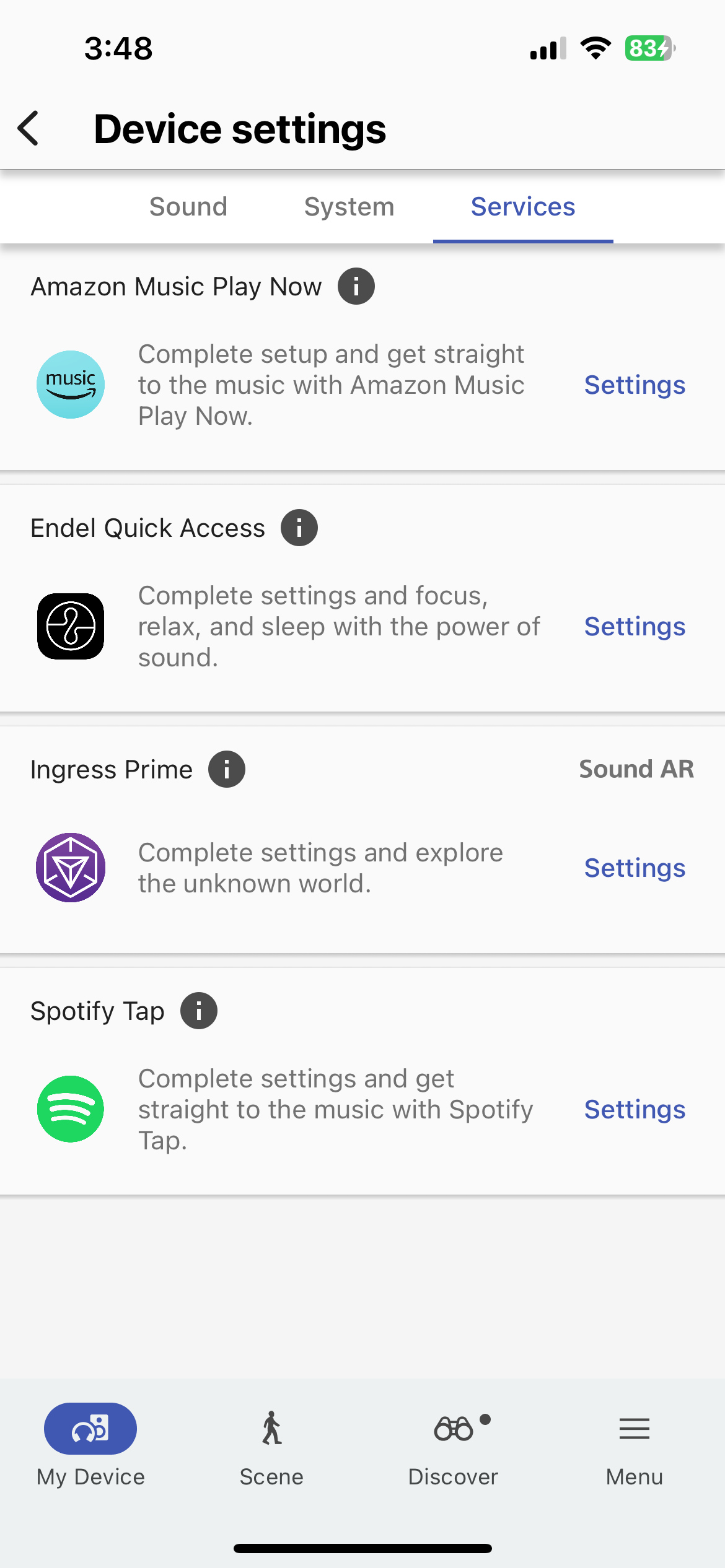Tap the Ingress Prime logo
The image size is (725, 1568).
71,868
